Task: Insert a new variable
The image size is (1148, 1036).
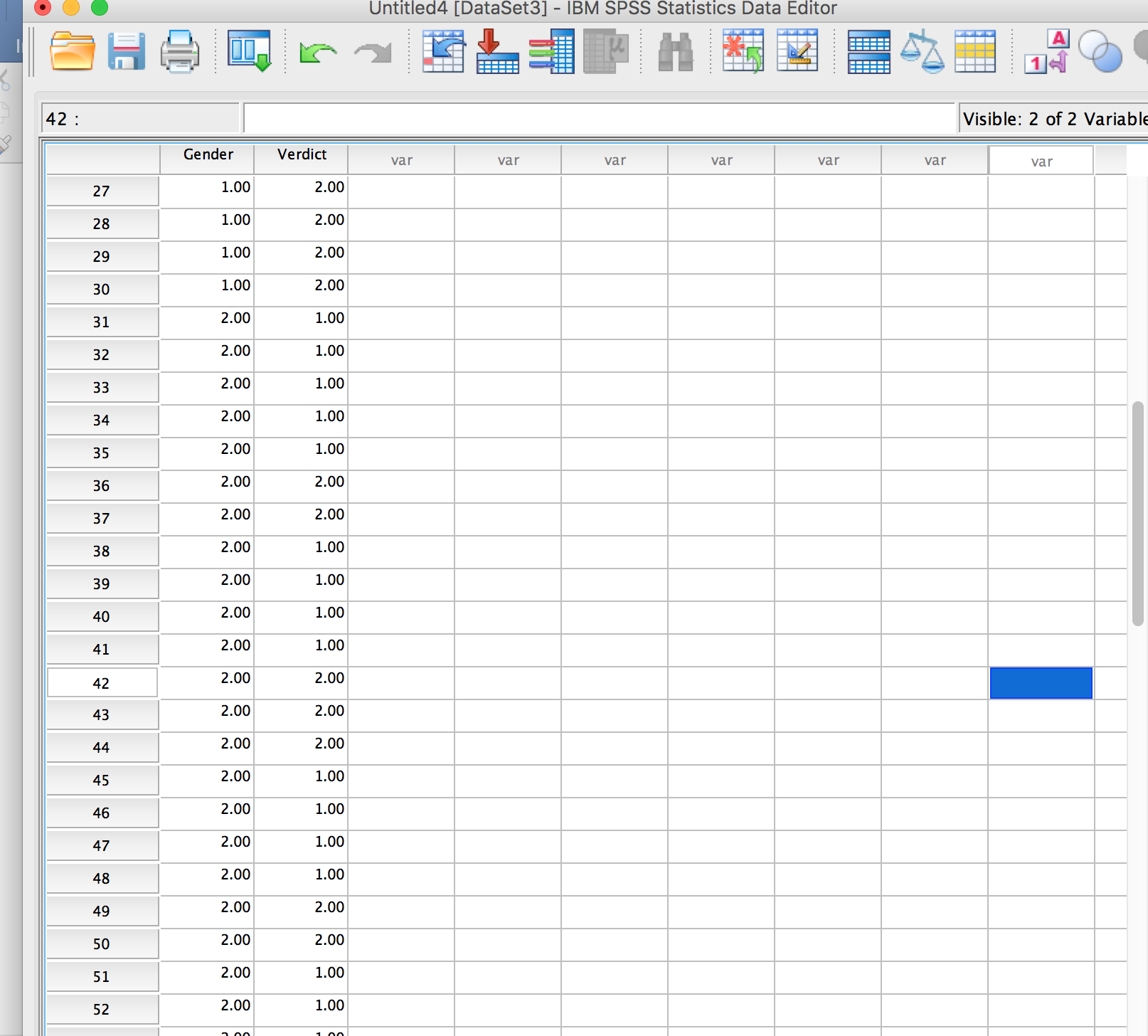Action: coord(797,52)
